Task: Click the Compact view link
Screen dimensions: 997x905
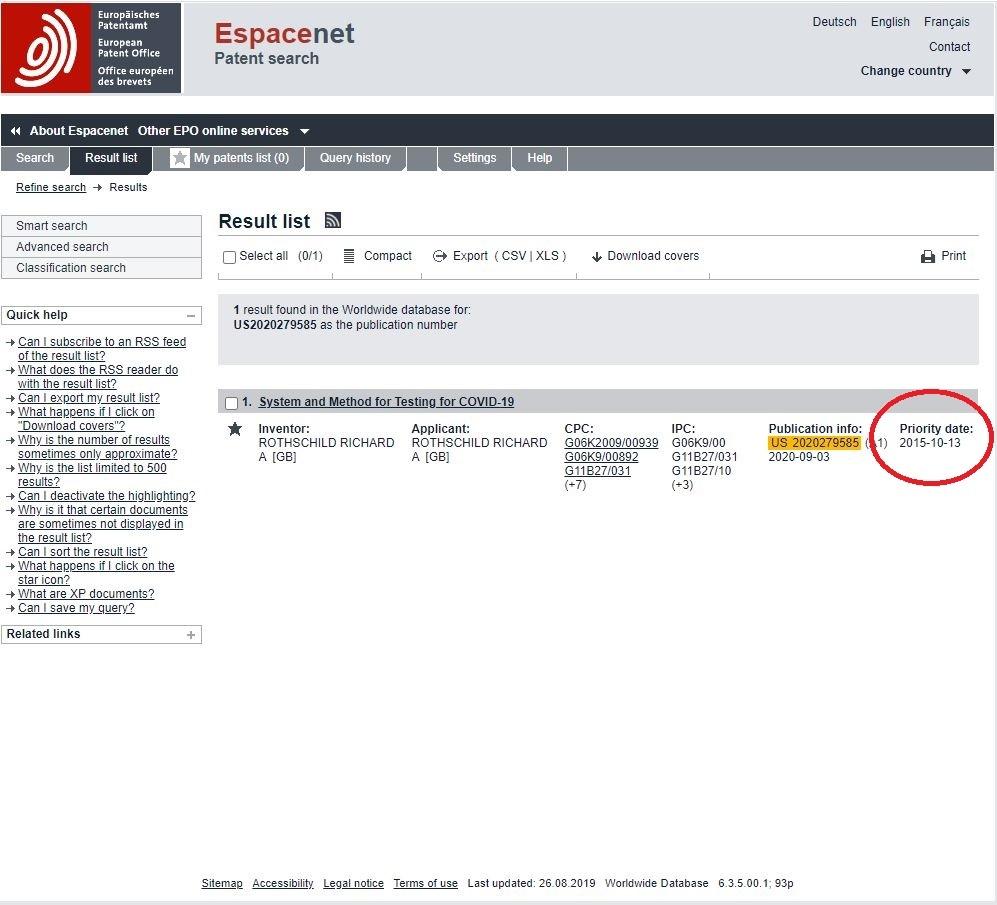Action: (388, 256)
